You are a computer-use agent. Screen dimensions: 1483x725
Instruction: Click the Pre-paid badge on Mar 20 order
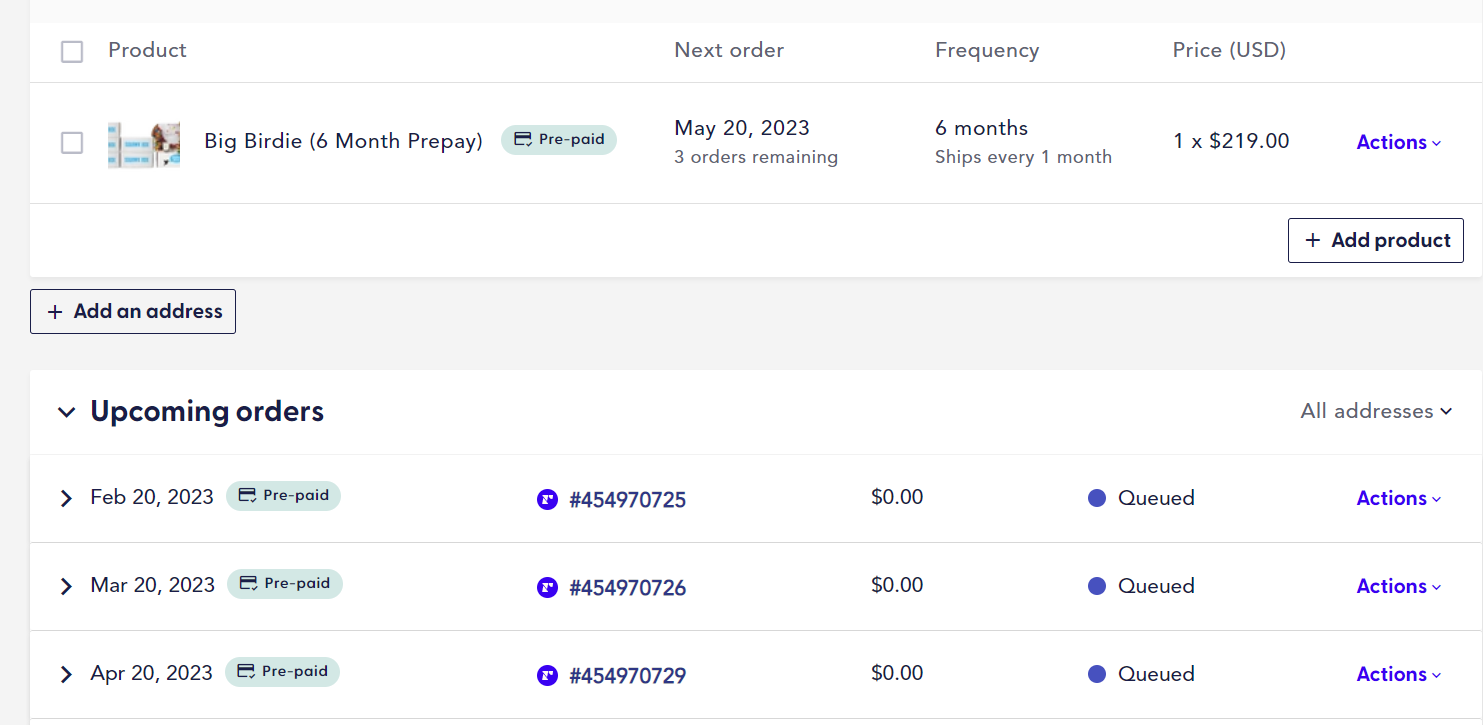click(x=285, y=584)
